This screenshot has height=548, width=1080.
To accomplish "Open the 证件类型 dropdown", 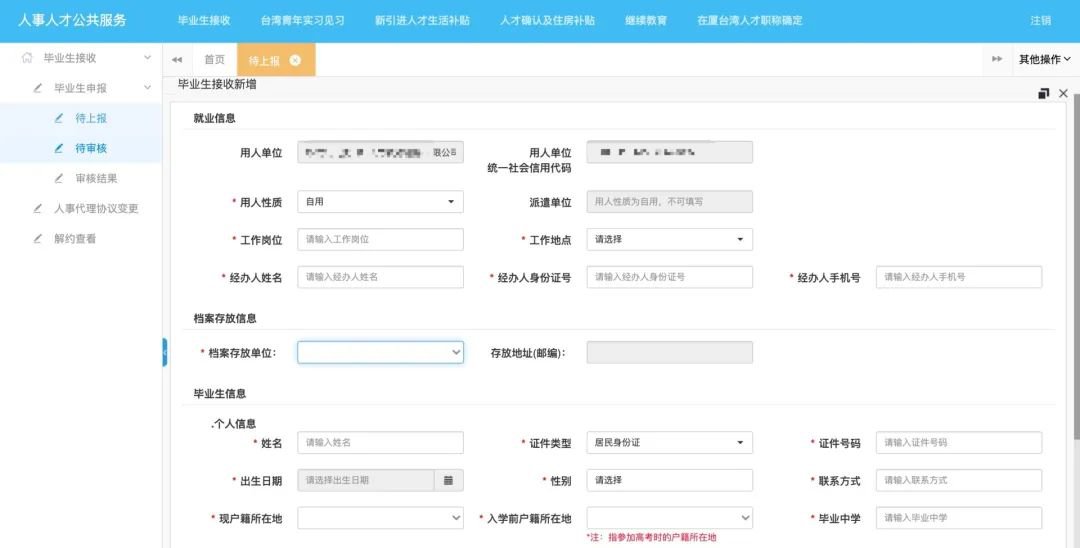I will pyautogui.click(x=669, y=443).
